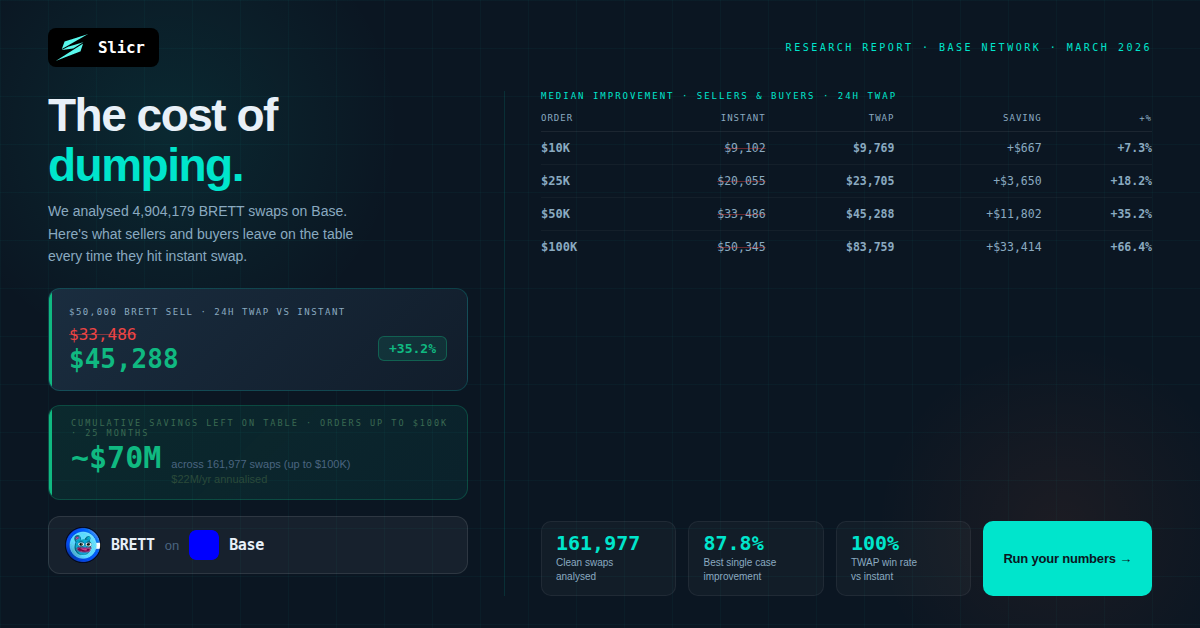
Task: Click the BRETT token avatar icon
Action: 83,545
